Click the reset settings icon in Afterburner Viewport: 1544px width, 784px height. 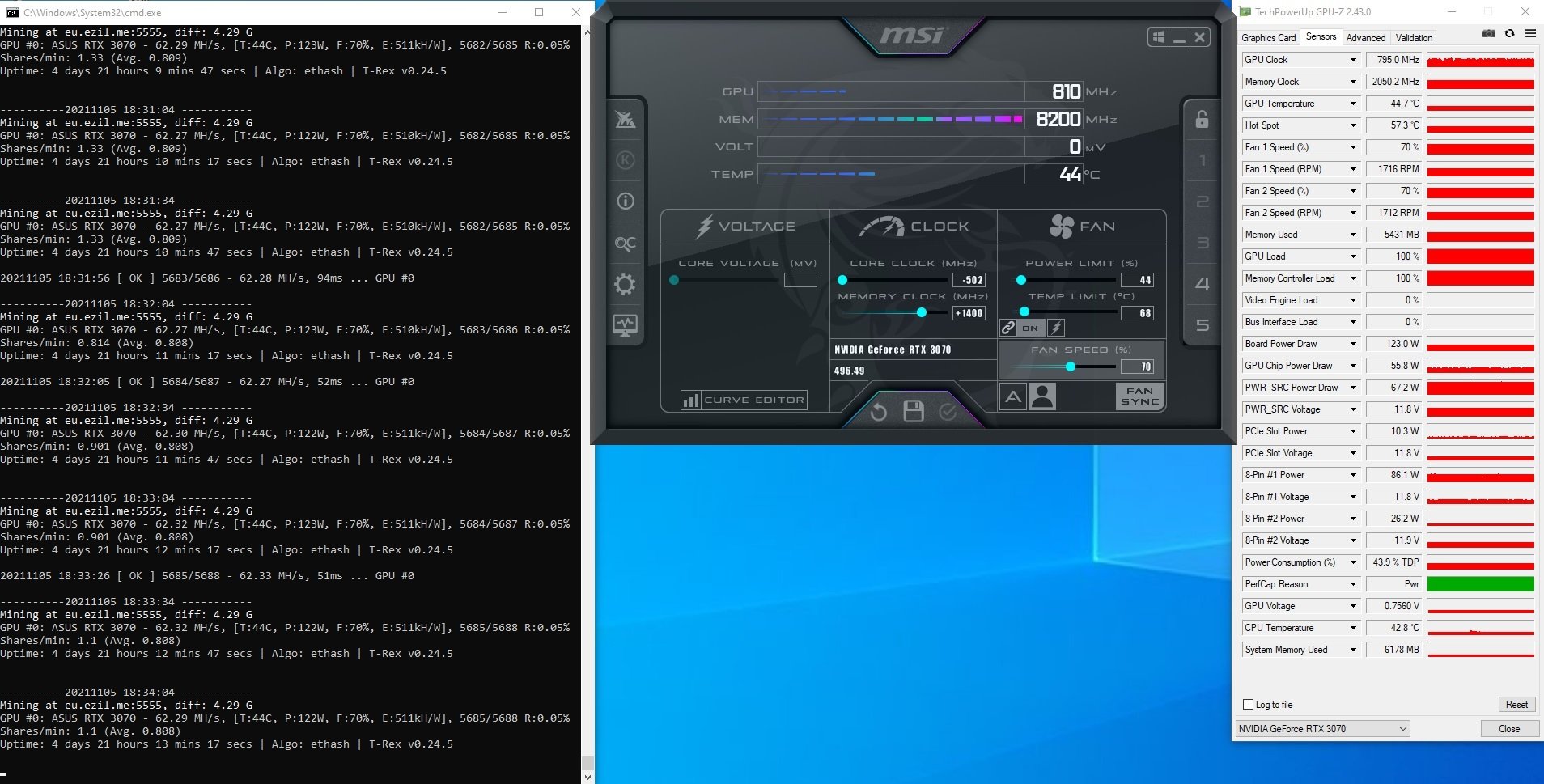click(x=879, y=413)
